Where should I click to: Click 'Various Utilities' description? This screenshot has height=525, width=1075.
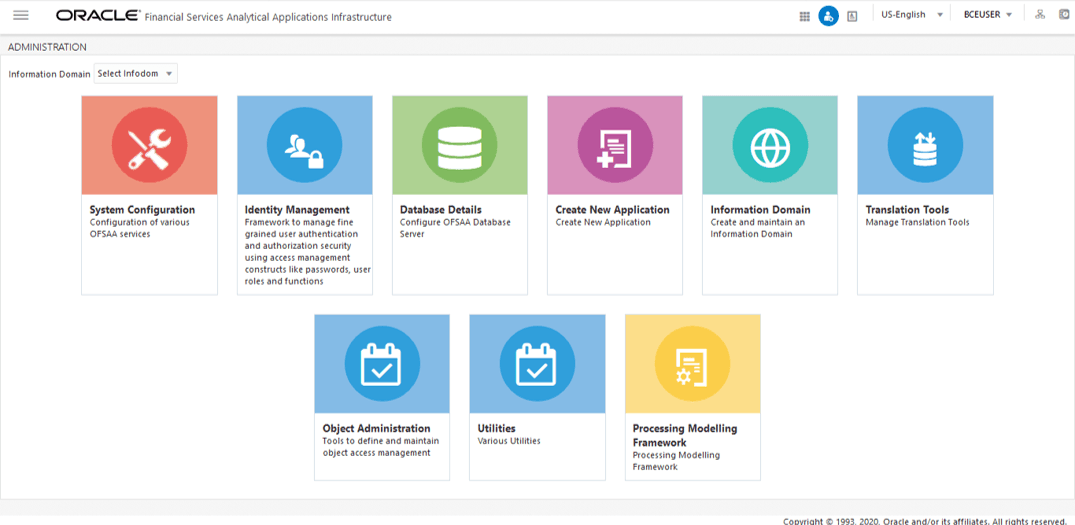pyautogui.click(x=509, y=441)
